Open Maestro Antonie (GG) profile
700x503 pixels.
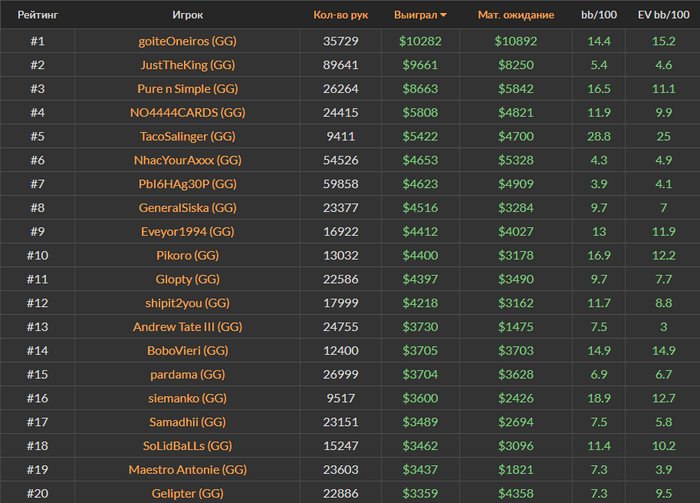(187, 470)
